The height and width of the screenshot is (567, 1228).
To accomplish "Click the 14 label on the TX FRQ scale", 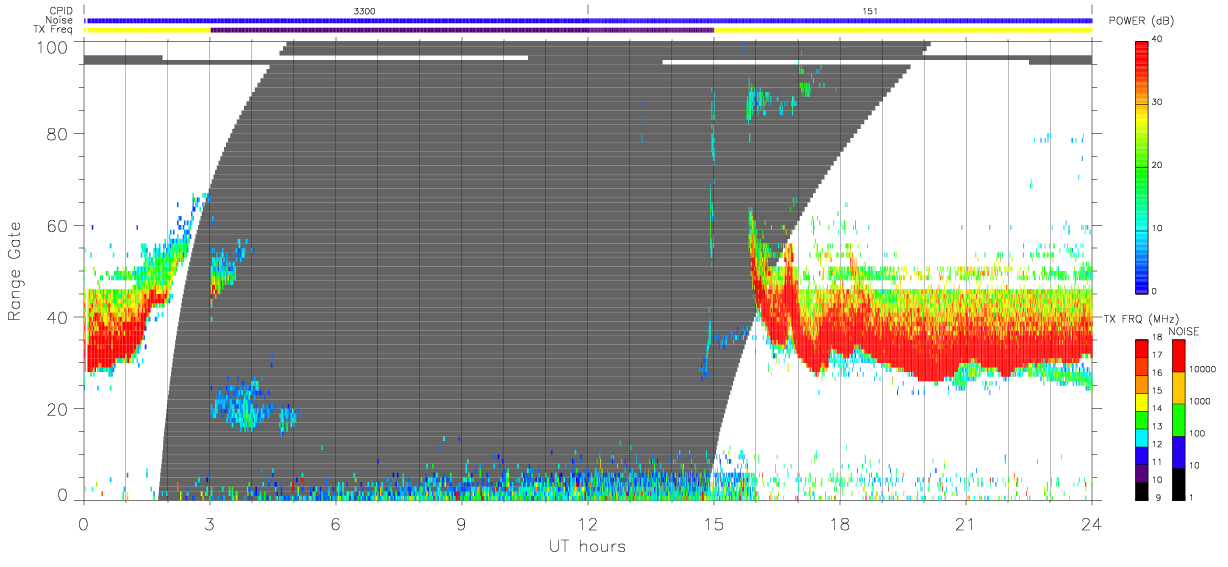I will 1157,408.
